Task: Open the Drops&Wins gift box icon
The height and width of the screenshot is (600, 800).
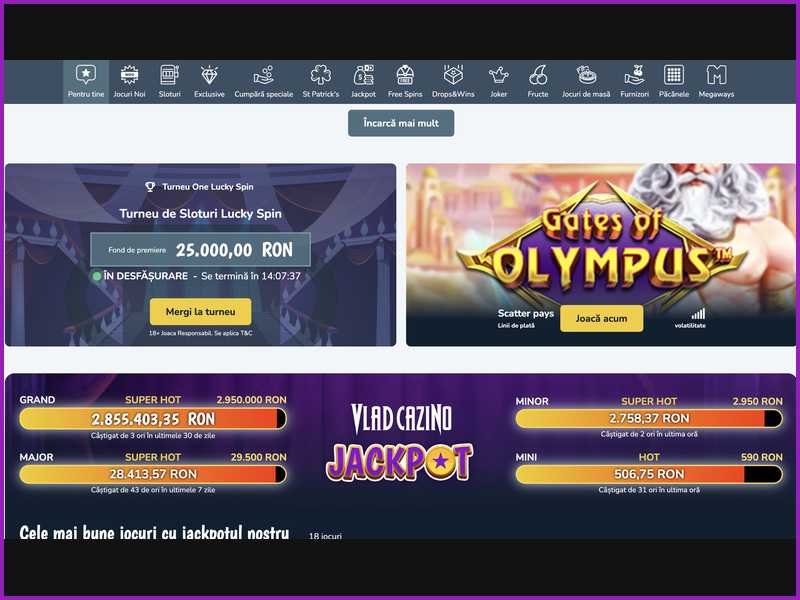Action: click(x=452, y=75)
